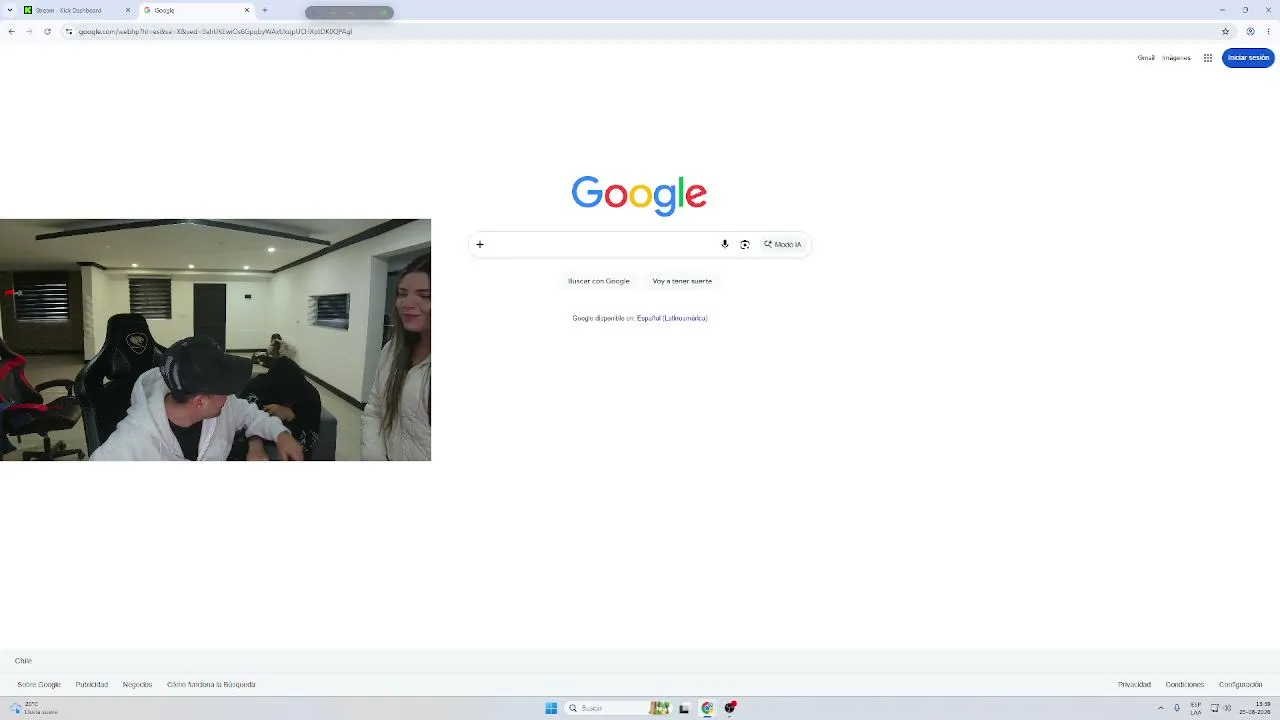Go back to the previous page
This screenshot has height=720, width=1280.
coord(11,31)
